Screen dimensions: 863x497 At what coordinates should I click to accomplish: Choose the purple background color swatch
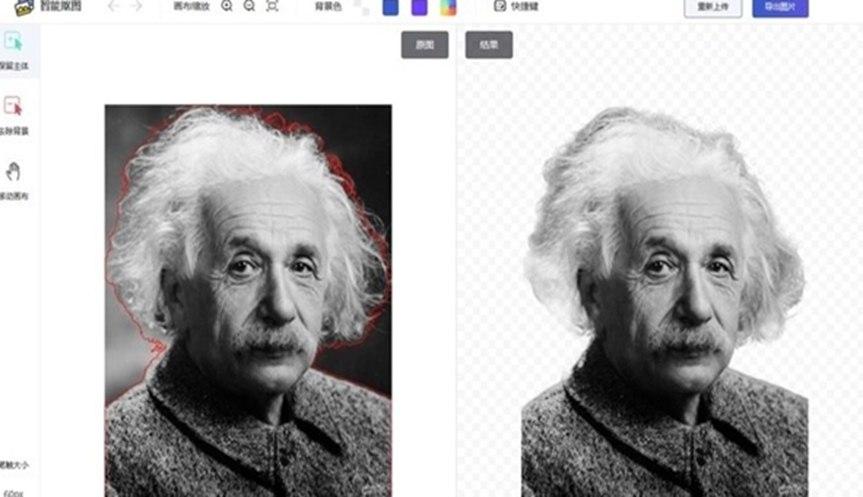[419, 7]
